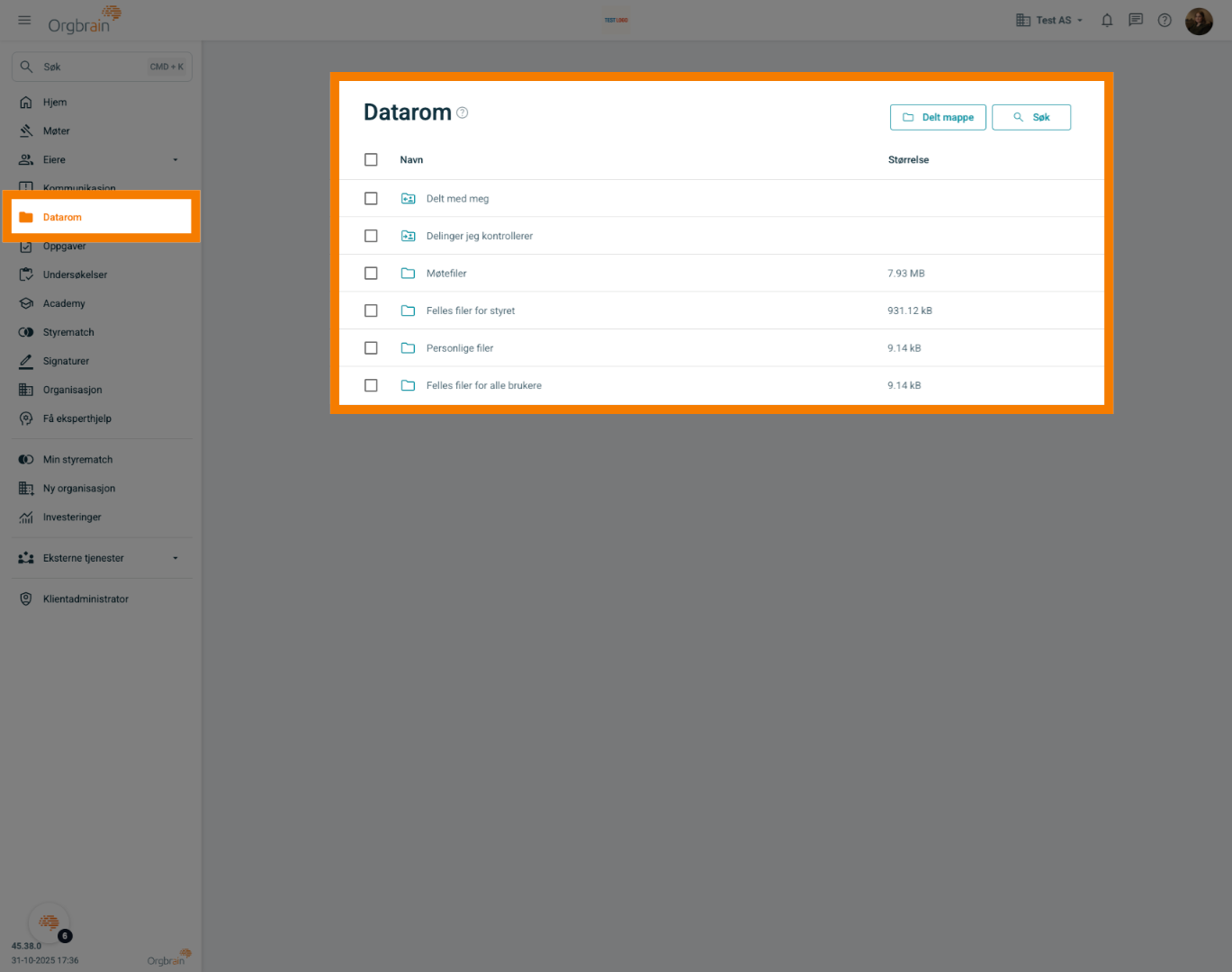Expand the Eiere submenu arrow

click(175, 160)
